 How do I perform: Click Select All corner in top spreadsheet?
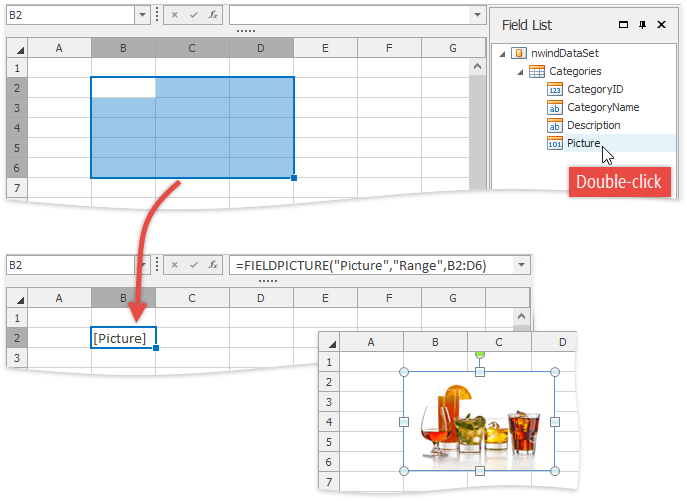(18, 48)
